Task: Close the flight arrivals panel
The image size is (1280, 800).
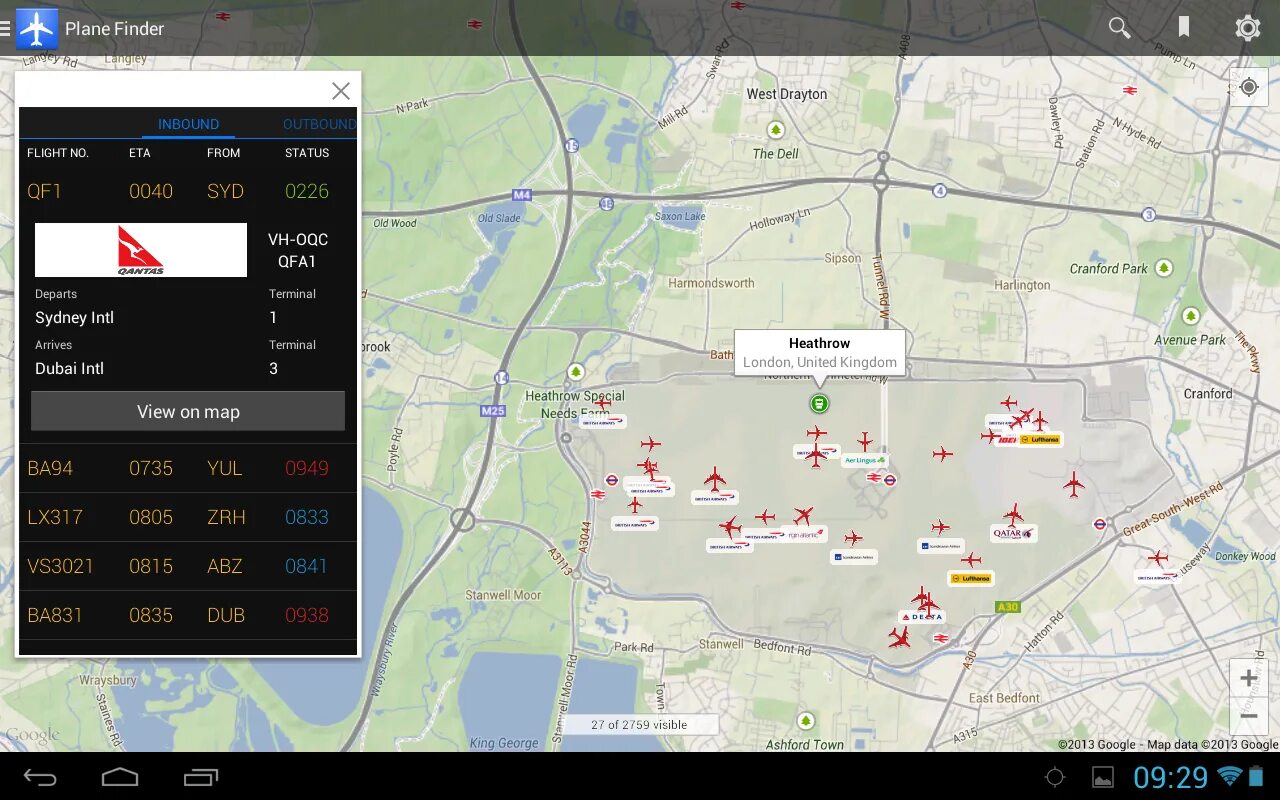Action: coord(341,91)
